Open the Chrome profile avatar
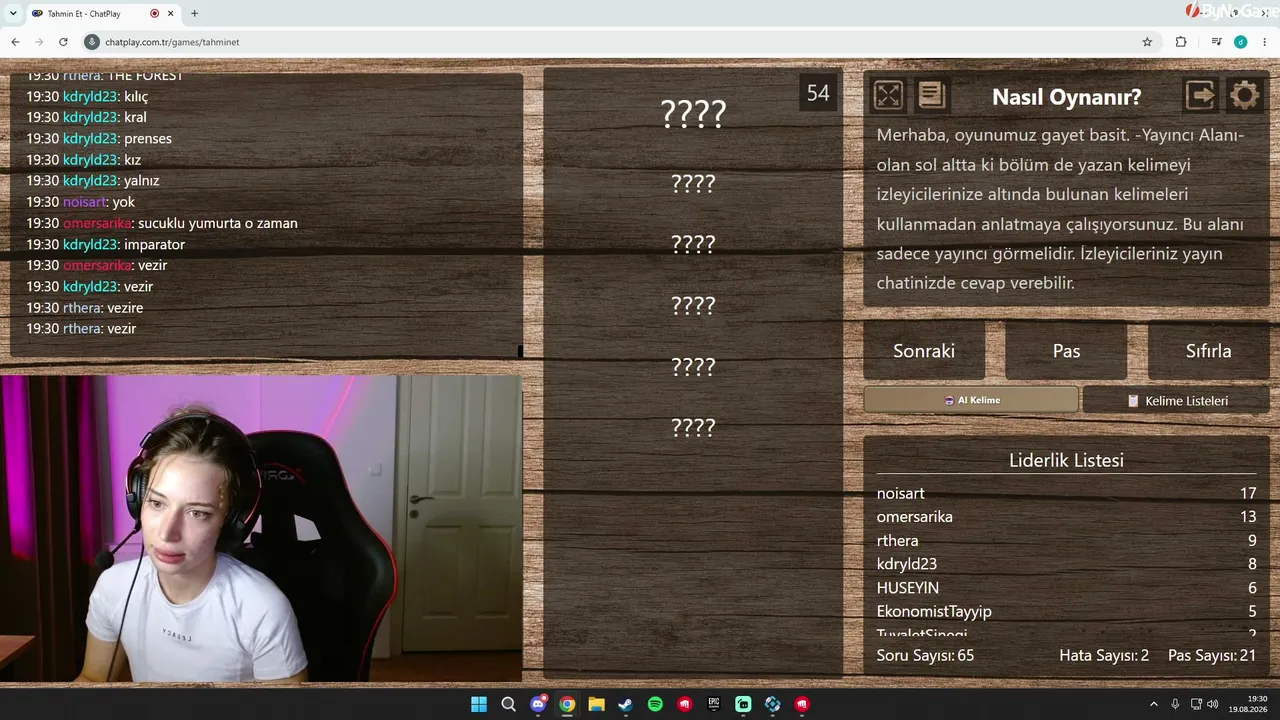Screen dimensions: 1280x720 [1240, 42]
